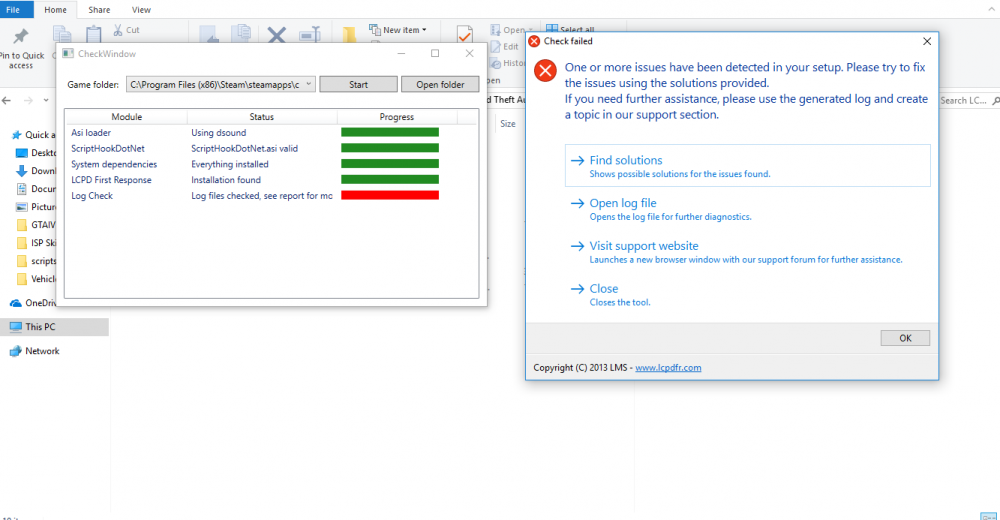1000x520 pixels.
Task: Click the Open folder button
Action: coord(440,84)
